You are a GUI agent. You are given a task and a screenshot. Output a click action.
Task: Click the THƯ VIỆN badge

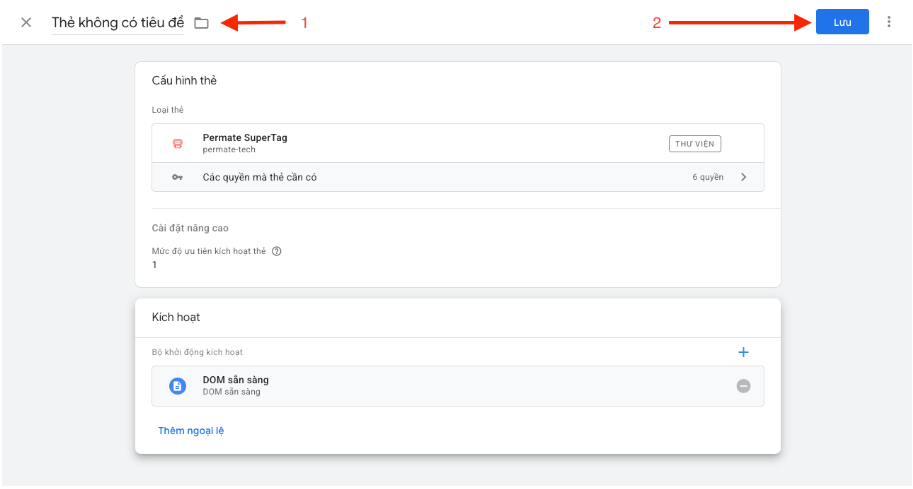point(694,144)
